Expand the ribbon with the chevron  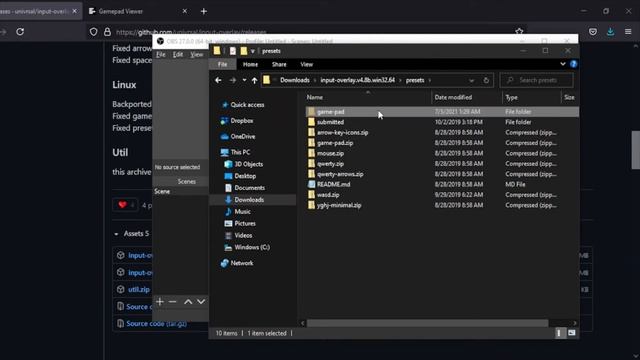click(563, 64)
